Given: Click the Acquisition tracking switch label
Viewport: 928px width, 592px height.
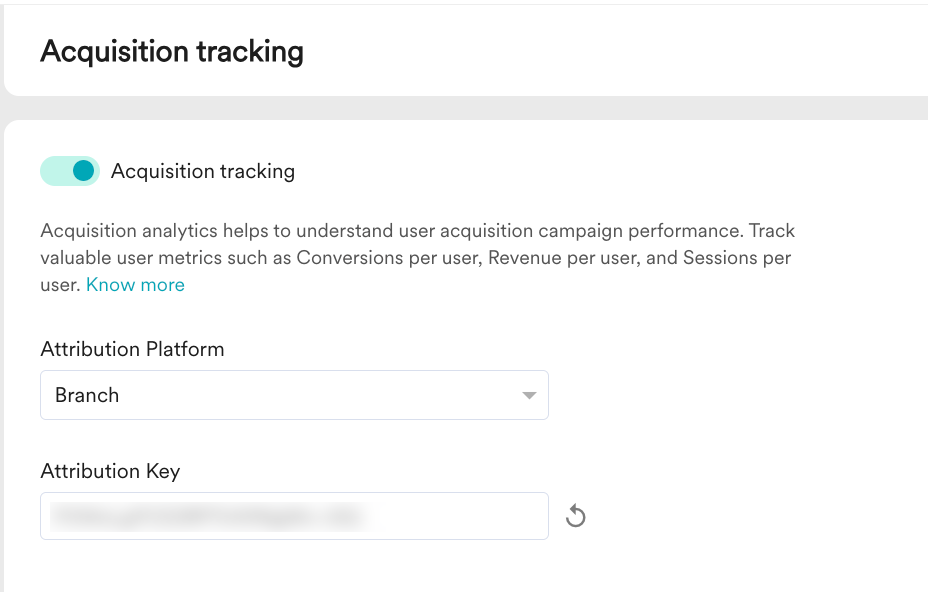Looking at the screenshot, I should 203,171.
